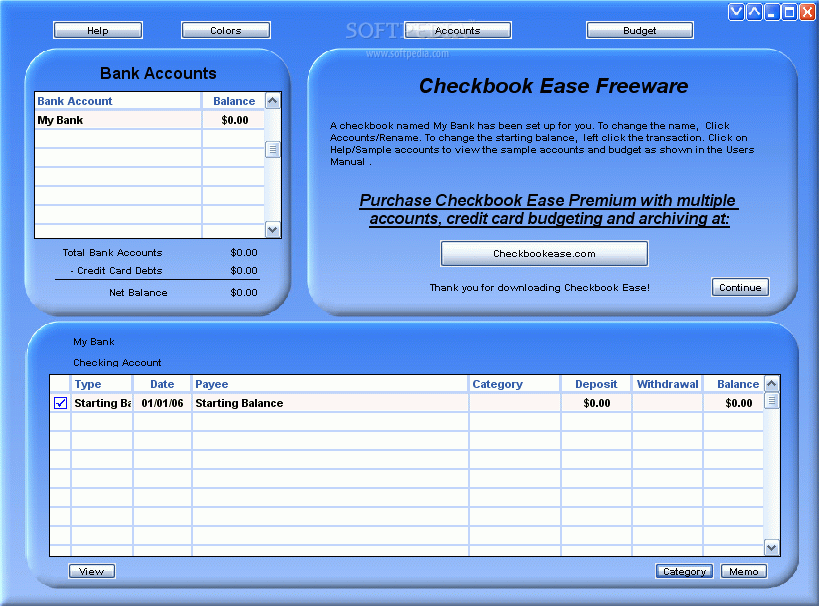Click Balance header in Bank Accounts list
The image size is (819, 606).
click(233, 101)
